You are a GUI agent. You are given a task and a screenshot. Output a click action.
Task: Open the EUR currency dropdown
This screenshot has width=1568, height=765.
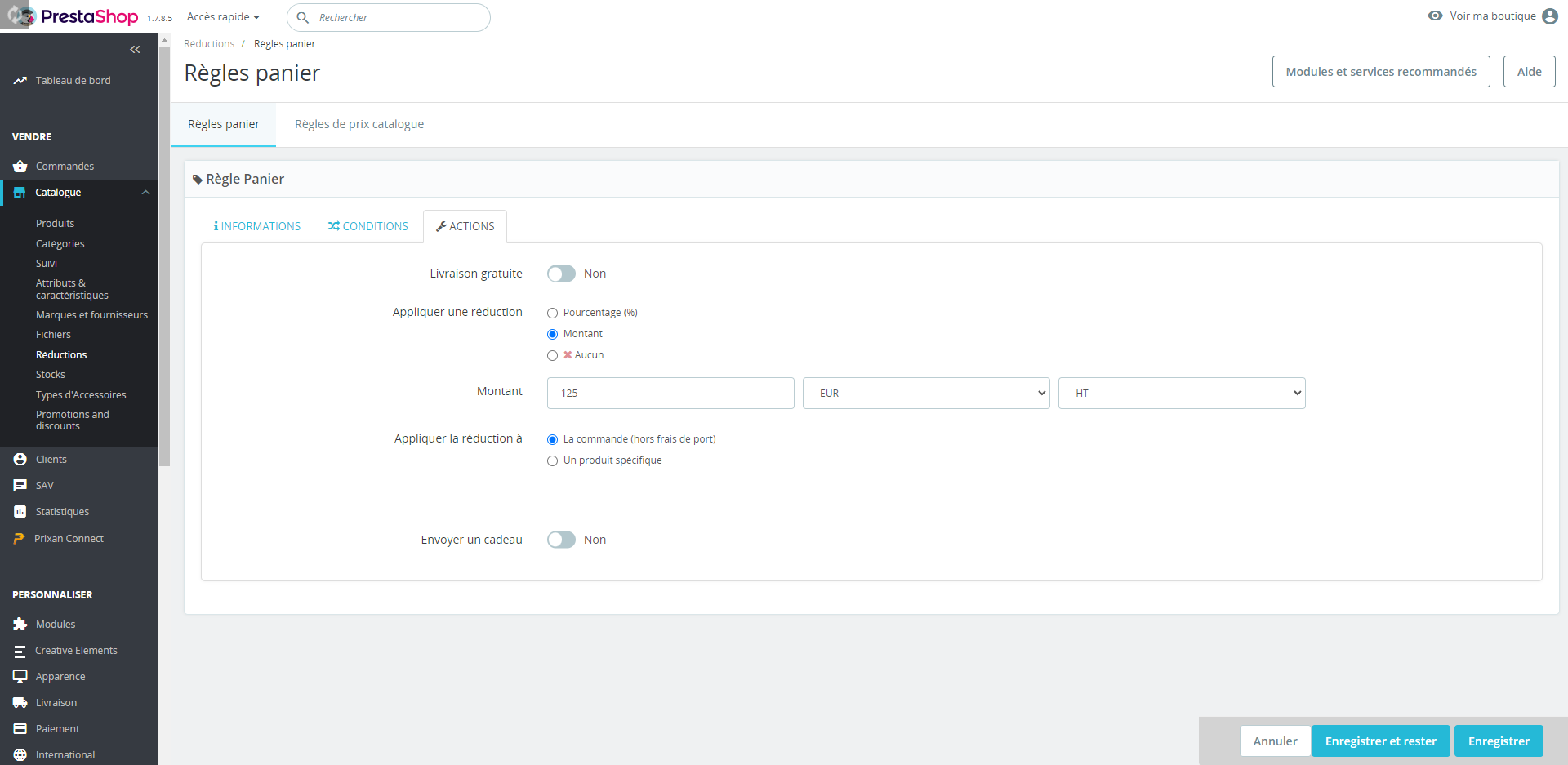coord(925,393)
